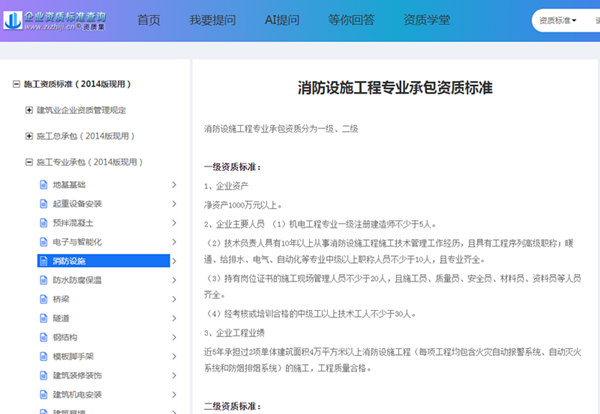Viewport: 600px width, 414px height.
Task: Click the 预拌混凝土 document icon
Action: click(x=43, y=223)
